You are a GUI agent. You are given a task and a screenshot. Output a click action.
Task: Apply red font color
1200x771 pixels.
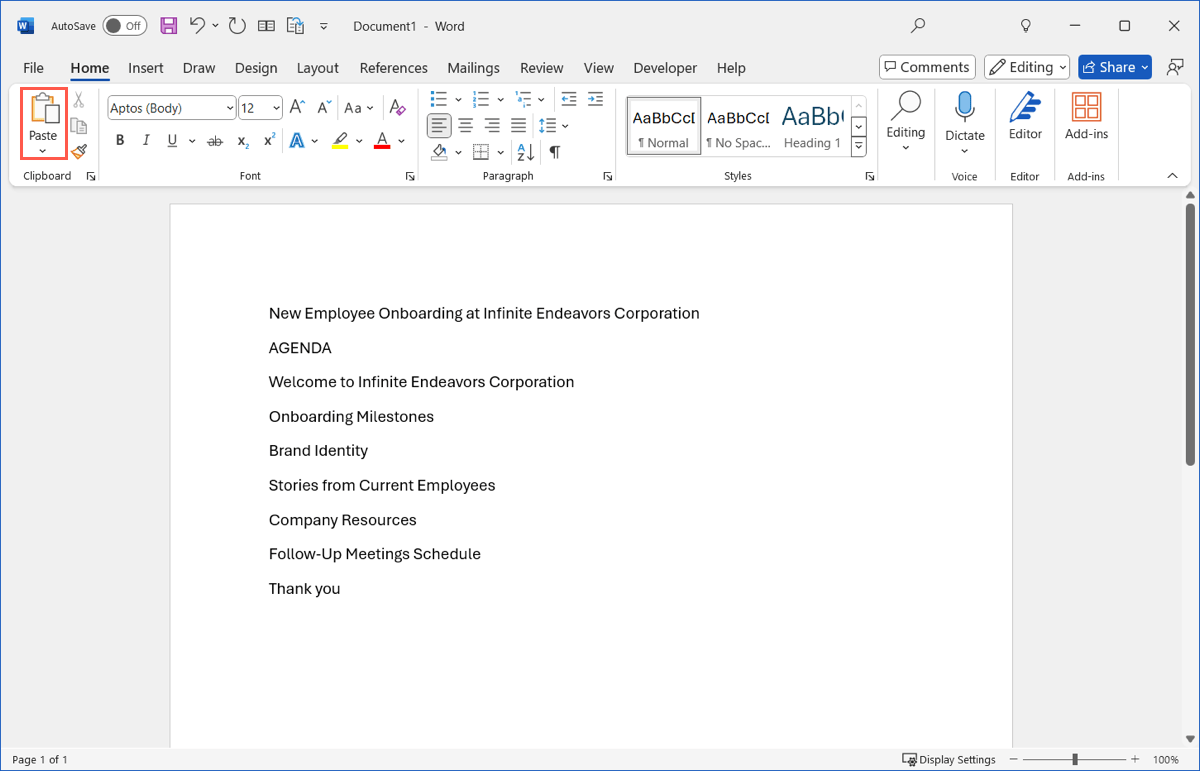pos(381,141)
